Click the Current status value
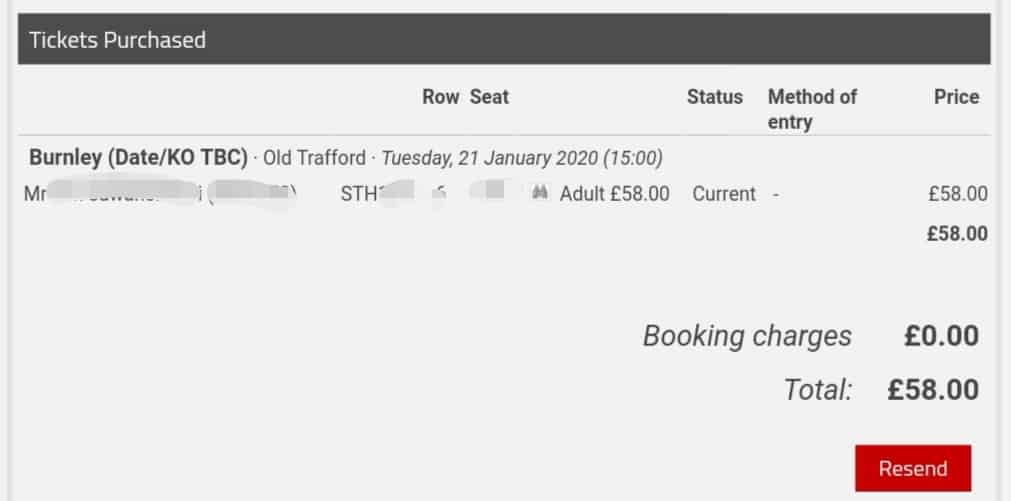The width and height of the screenshot is (1011, 501). [724, 193]
